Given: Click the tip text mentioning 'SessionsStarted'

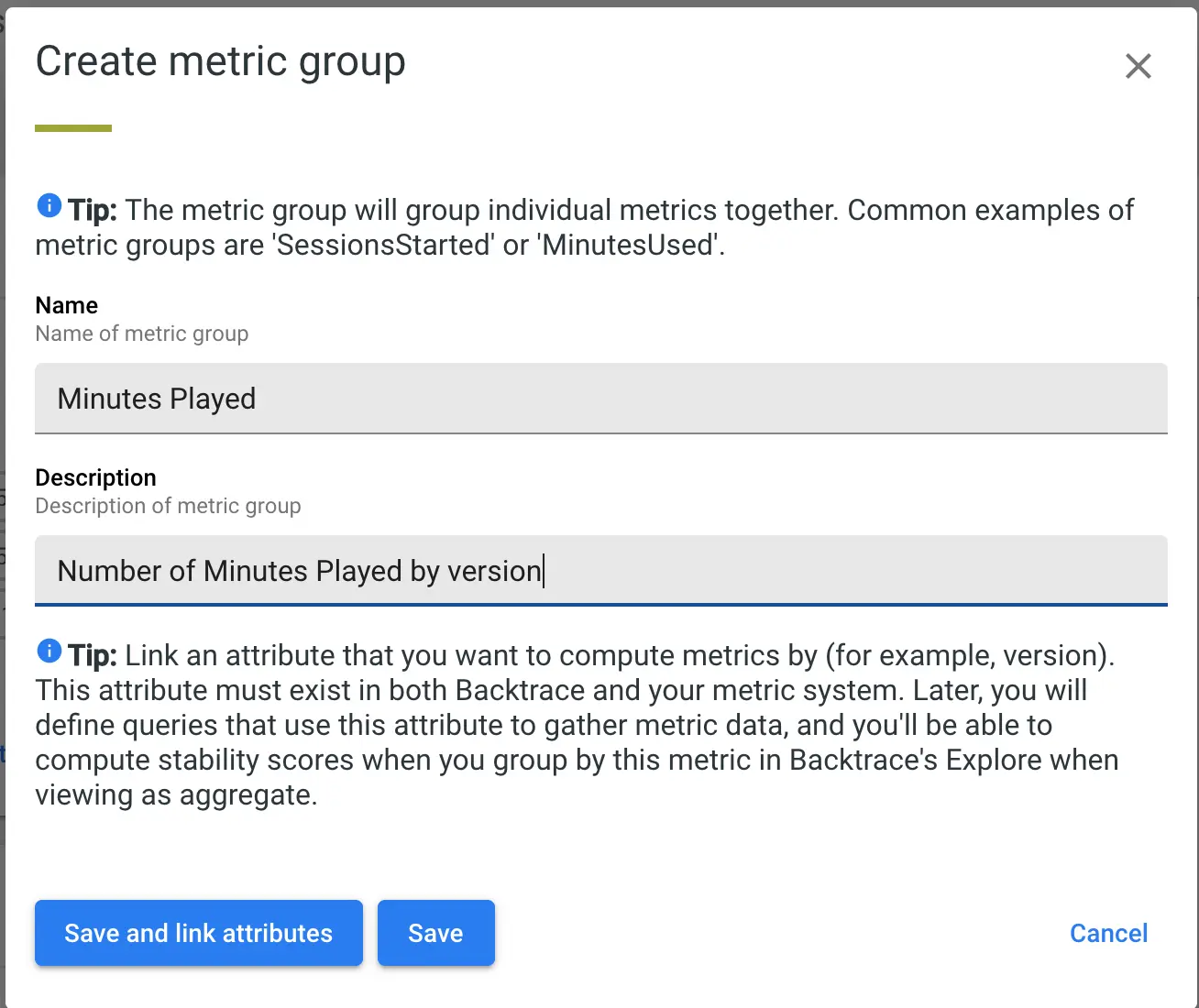Looking at the screenshot, I should pyautogui.click(x=385, y=246).
